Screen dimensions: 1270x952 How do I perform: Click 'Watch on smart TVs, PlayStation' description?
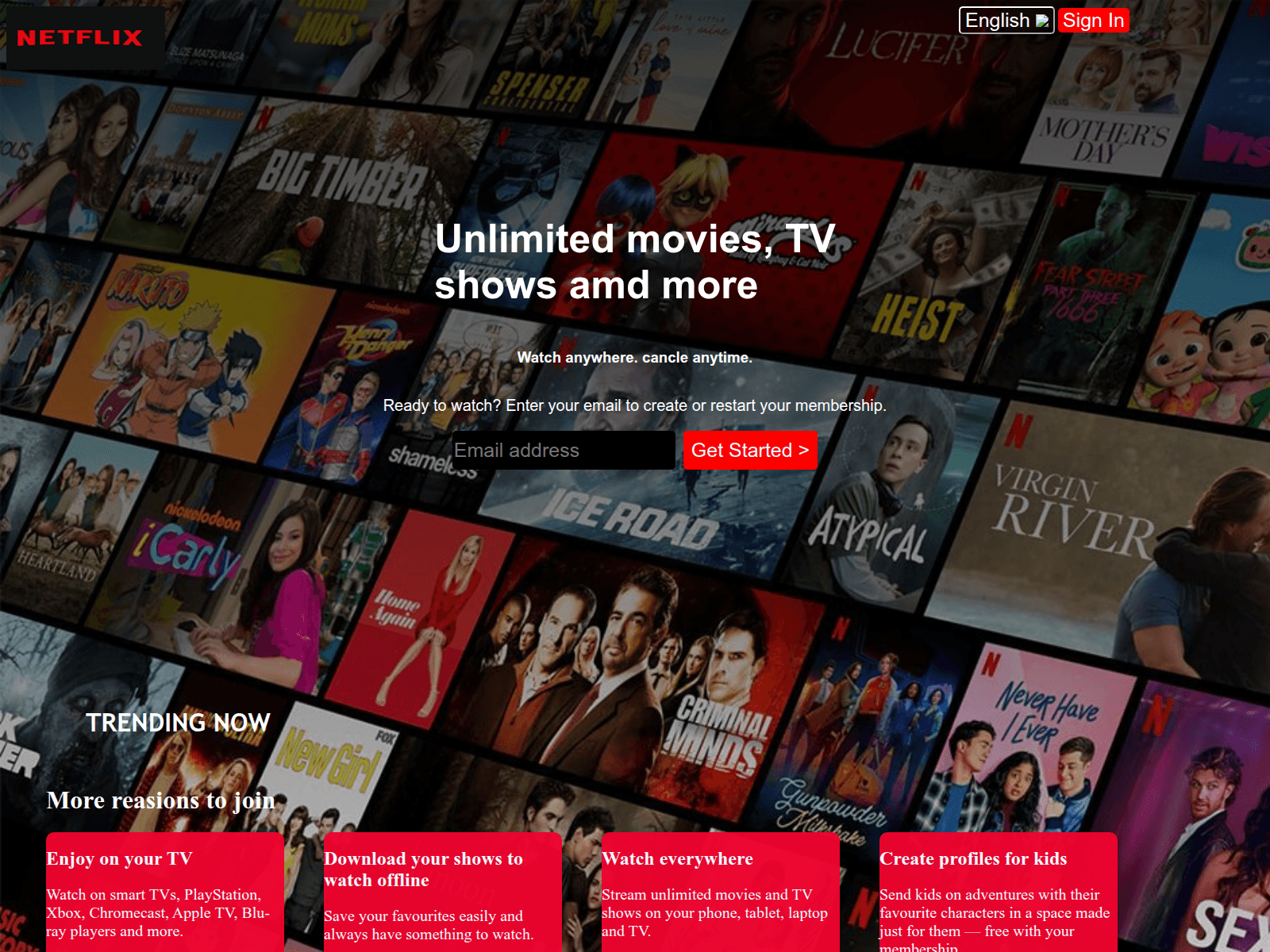(x=158, y=913)
